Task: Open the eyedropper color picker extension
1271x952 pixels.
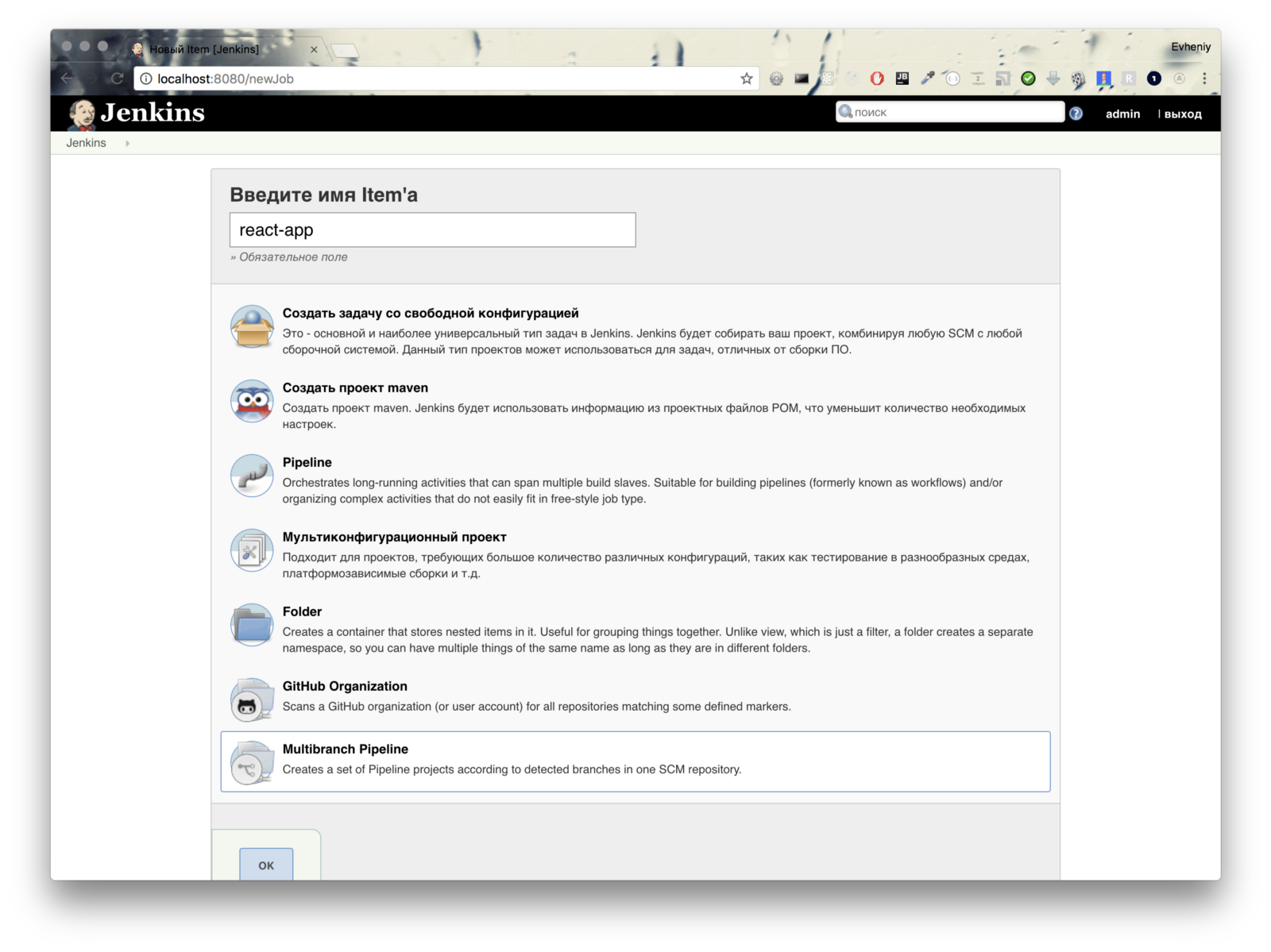Action: (x=927, y=79)
